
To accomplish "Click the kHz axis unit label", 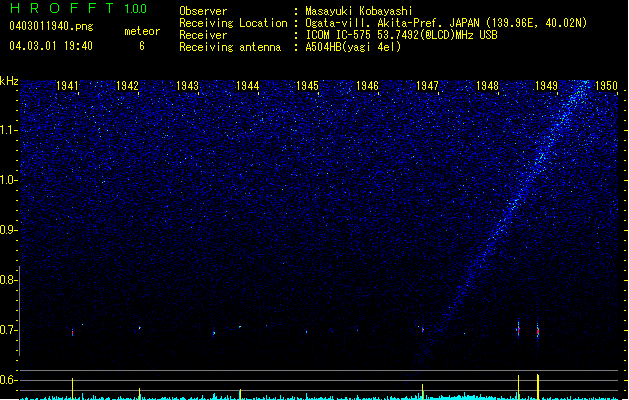I will pos(9,81).
